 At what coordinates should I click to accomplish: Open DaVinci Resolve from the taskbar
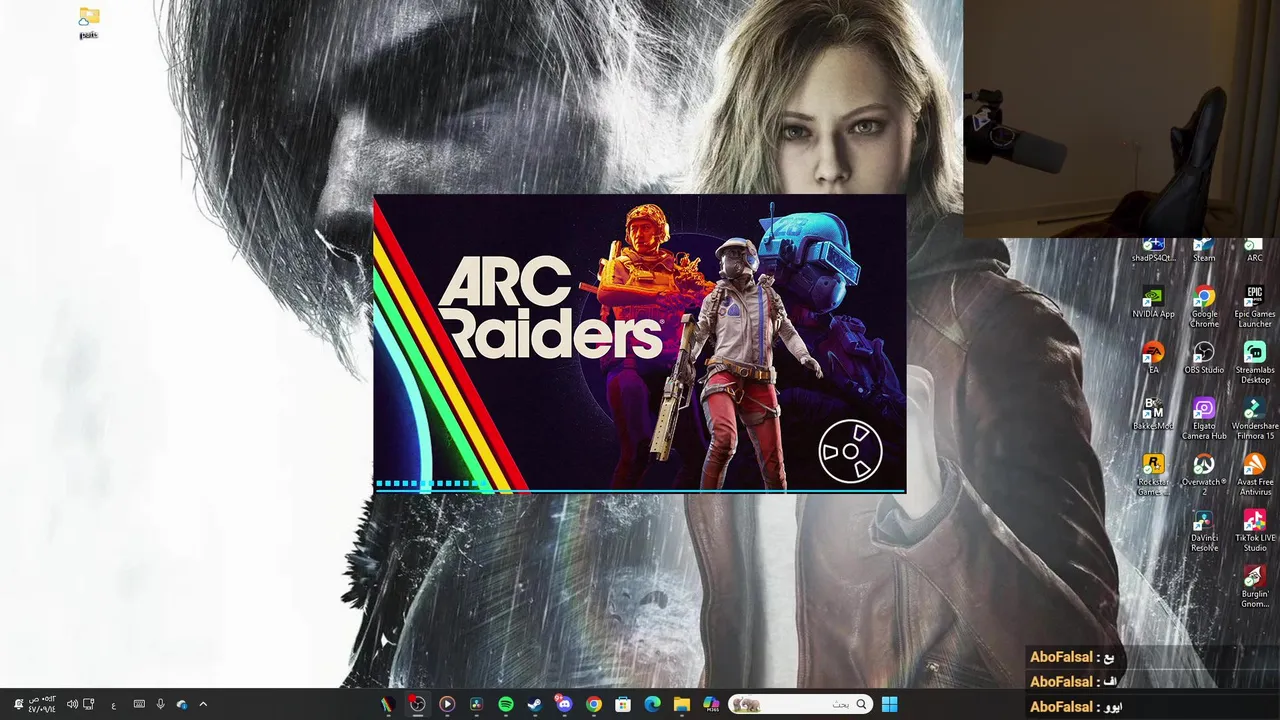pyautogui.click(x=476, y=704)
